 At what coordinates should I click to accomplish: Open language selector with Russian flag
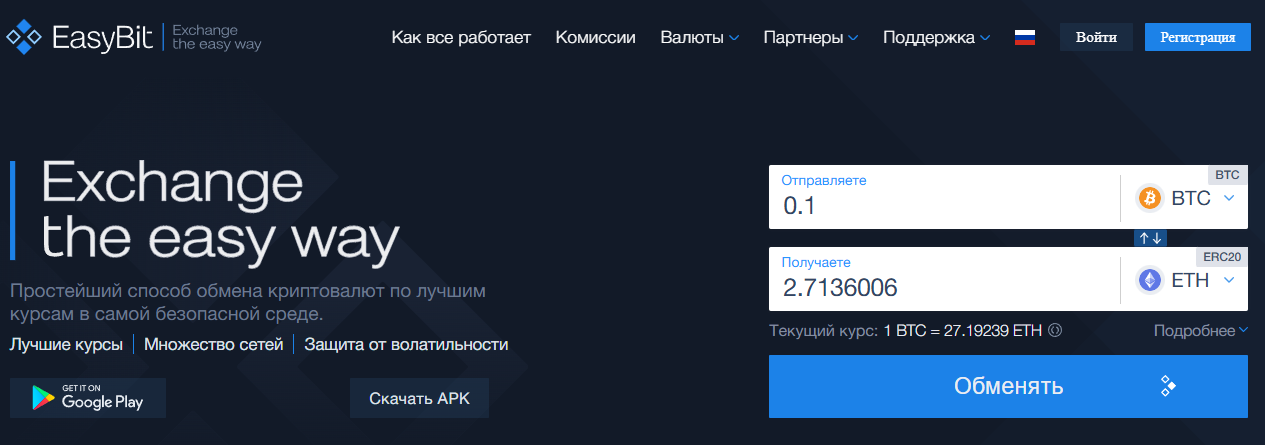tap(1024, 38)
